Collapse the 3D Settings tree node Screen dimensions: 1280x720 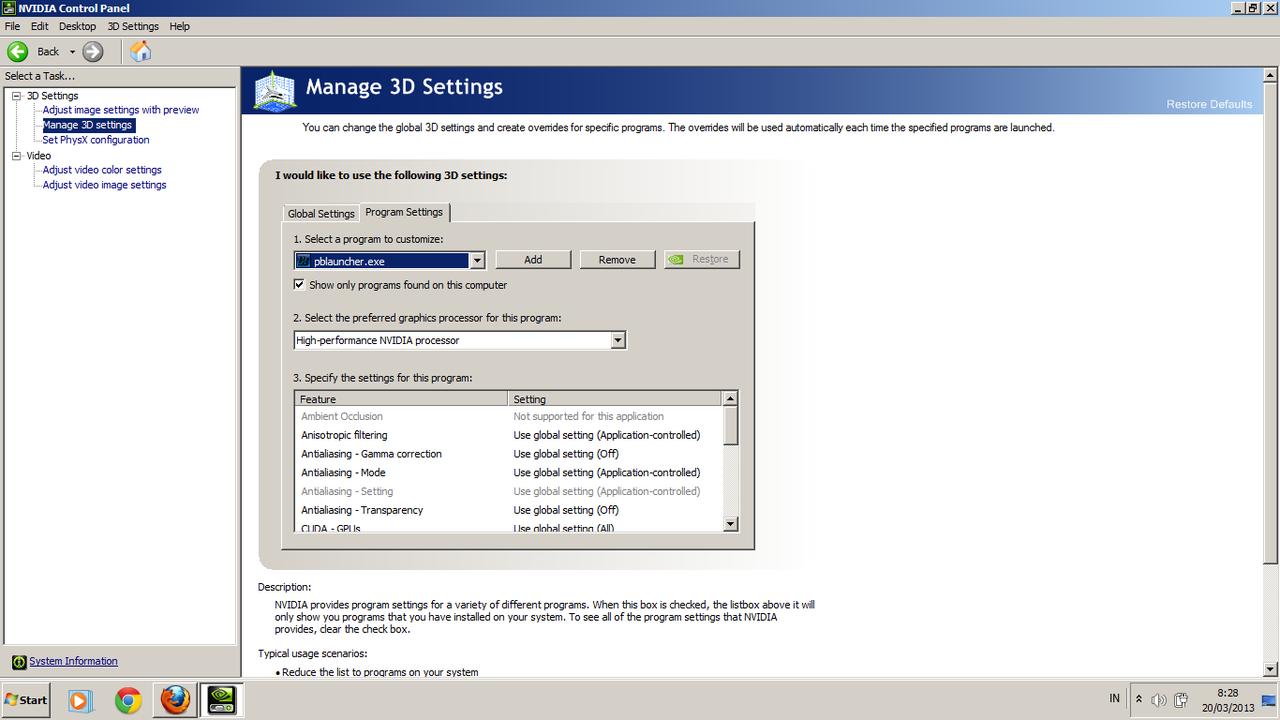[x=16, y=96]
